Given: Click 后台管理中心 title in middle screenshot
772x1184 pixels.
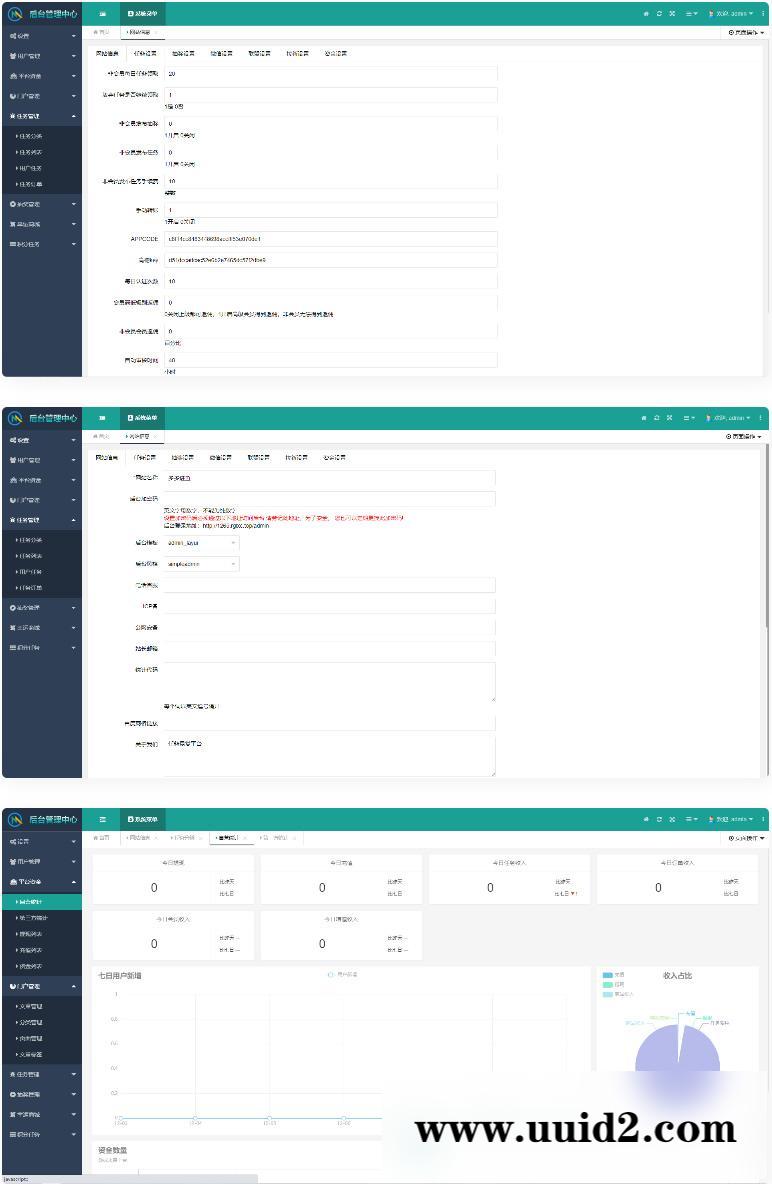Looking at the screenshot, I should tap(53, 418).
